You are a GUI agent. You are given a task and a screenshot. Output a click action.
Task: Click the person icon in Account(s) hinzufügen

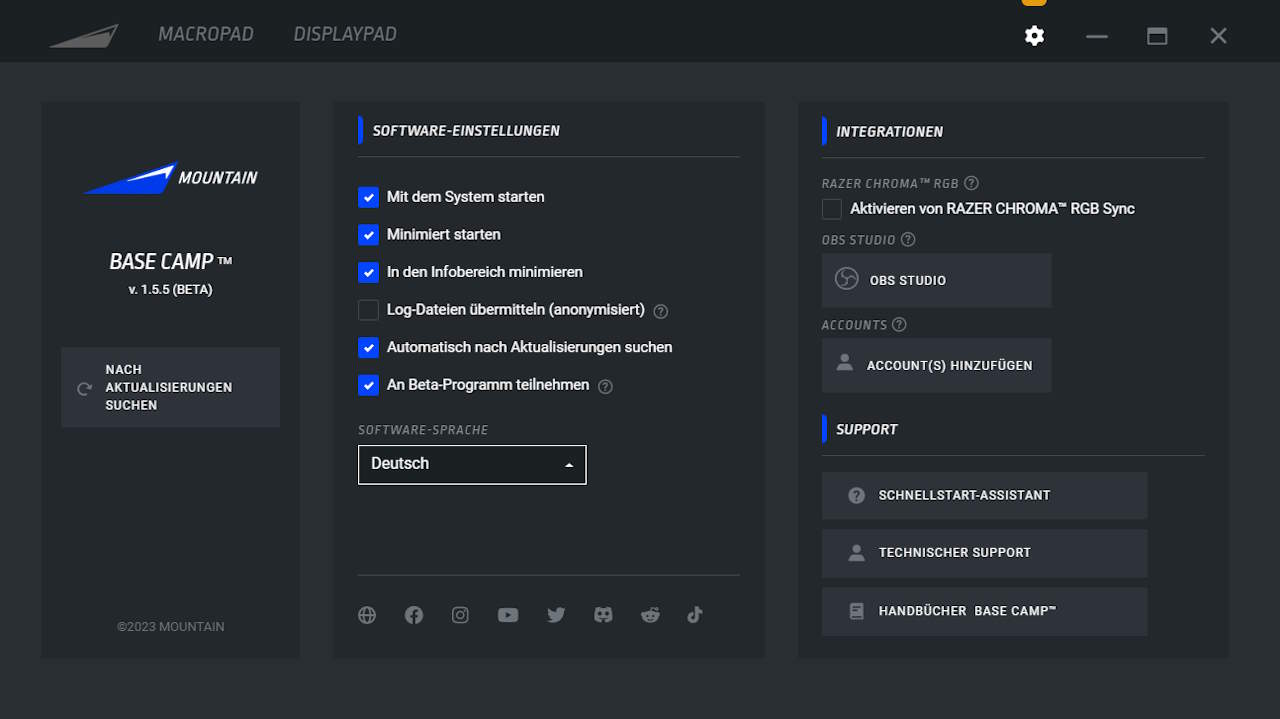click(x=845, y=363)
